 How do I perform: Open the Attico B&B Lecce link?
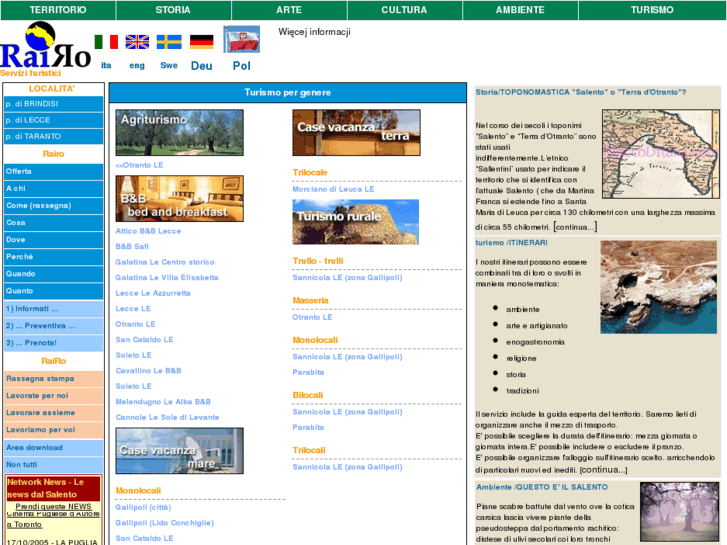[x=148, y=231]
